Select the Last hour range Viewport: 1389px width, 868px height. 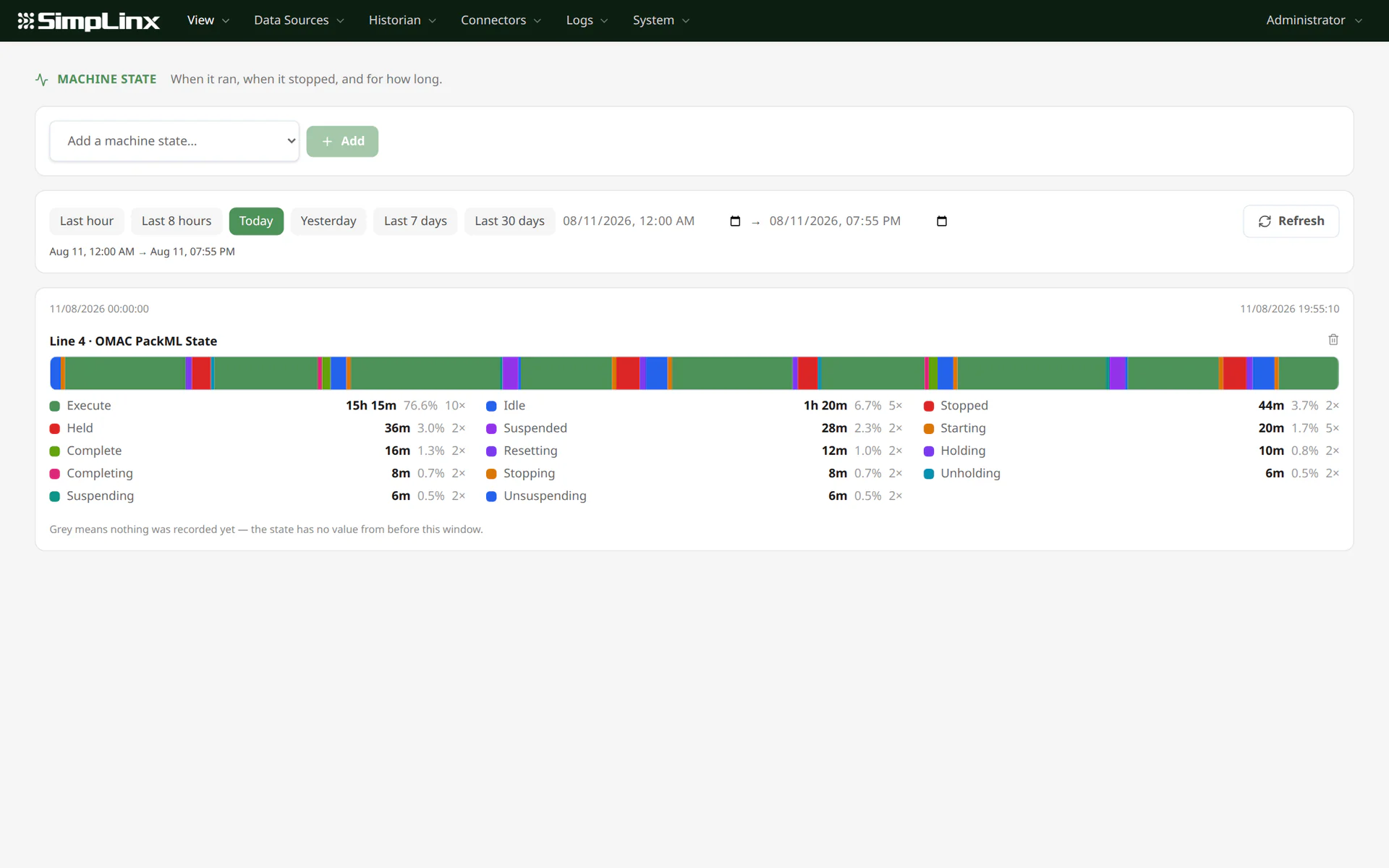[87, 221]
